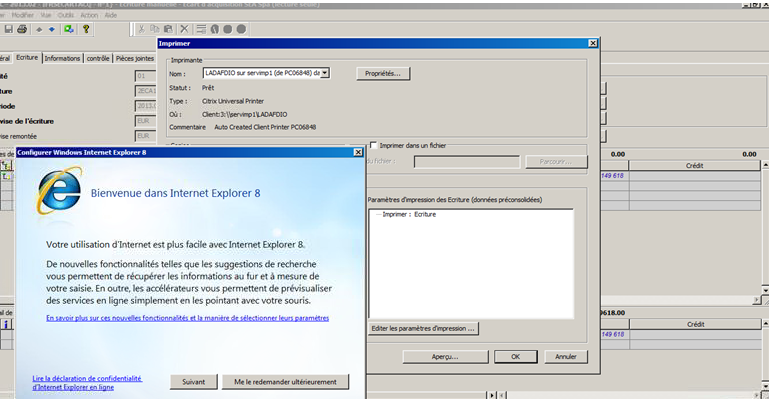Click the Crédit column header in upper table
773x400 pixels.
(694, 166)
